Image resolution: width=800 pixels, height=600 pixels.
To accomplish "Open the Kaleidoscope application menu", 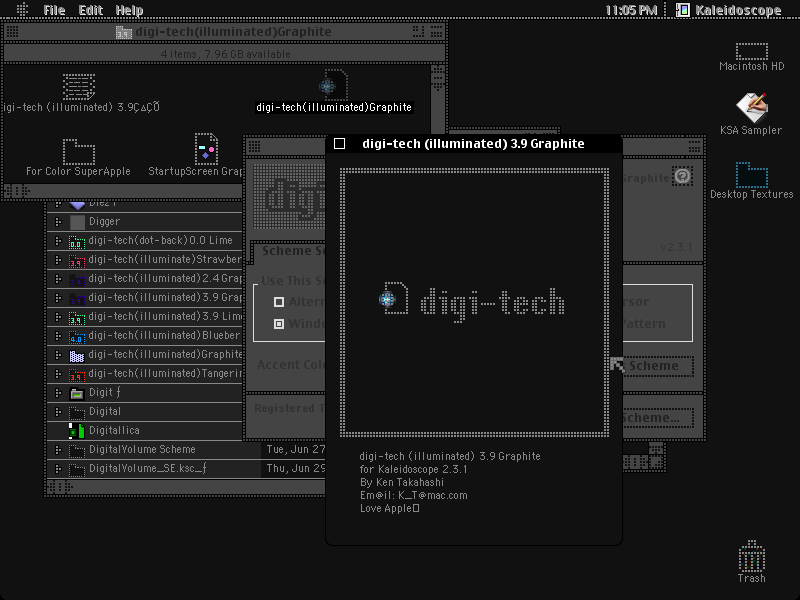I will [x=728, y=10].
